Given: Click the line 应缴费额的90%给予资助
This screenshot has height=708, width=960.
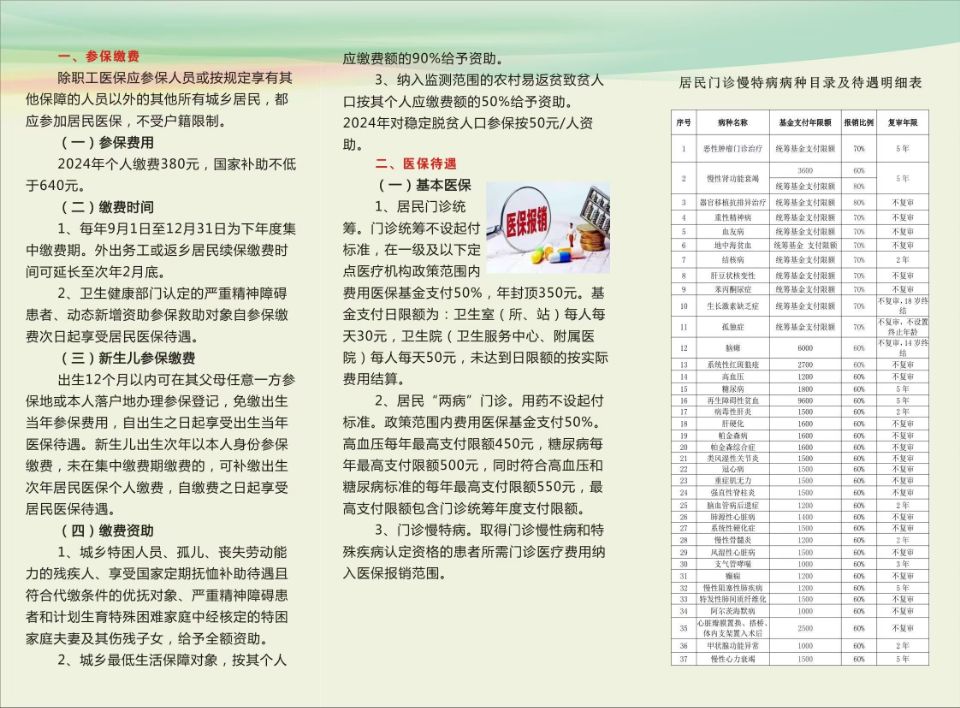Looking at the screenshot, I should [423, 59].
